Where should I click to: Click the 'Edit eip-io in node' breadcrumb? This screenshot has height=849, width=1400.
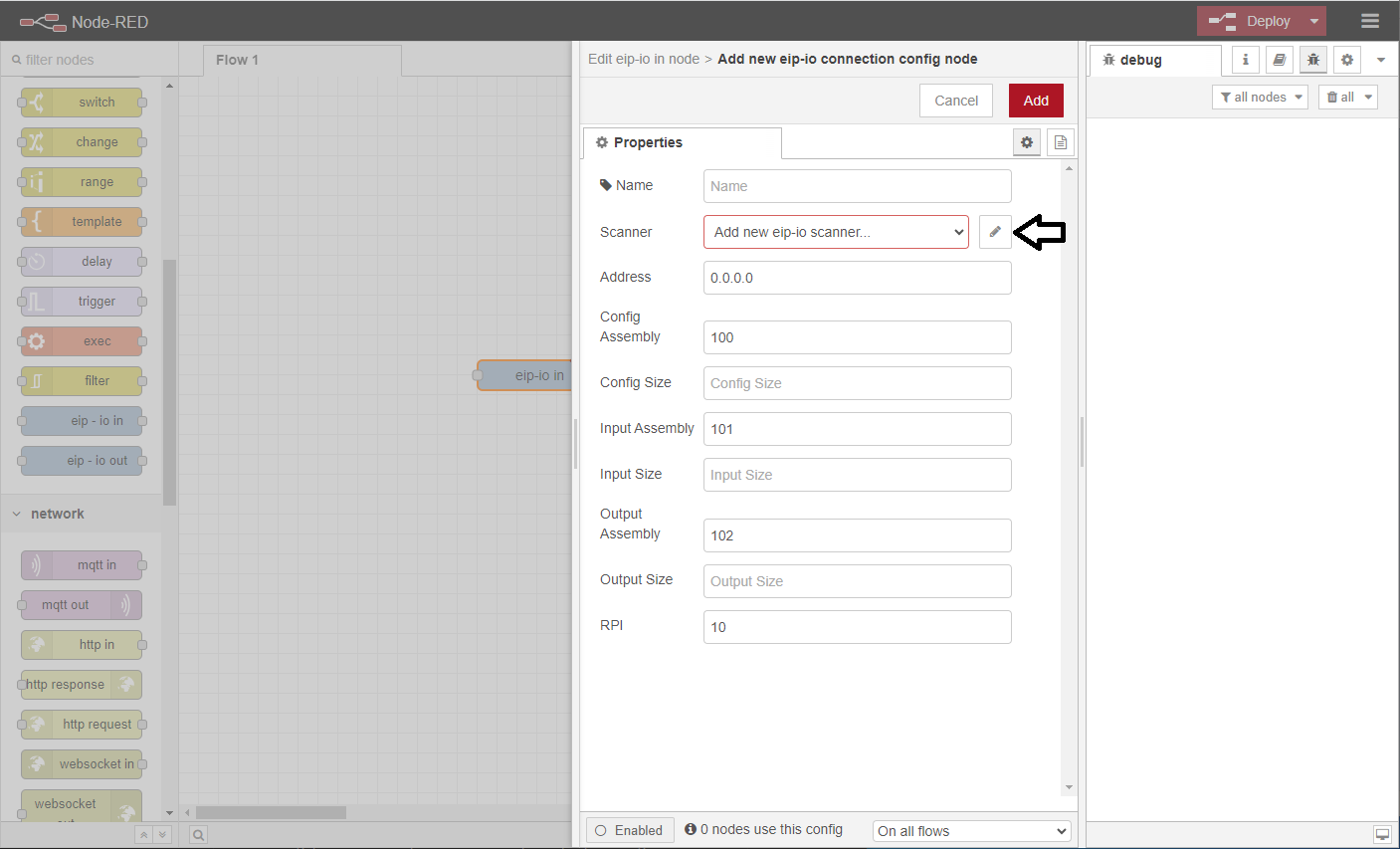pos(644,59)
